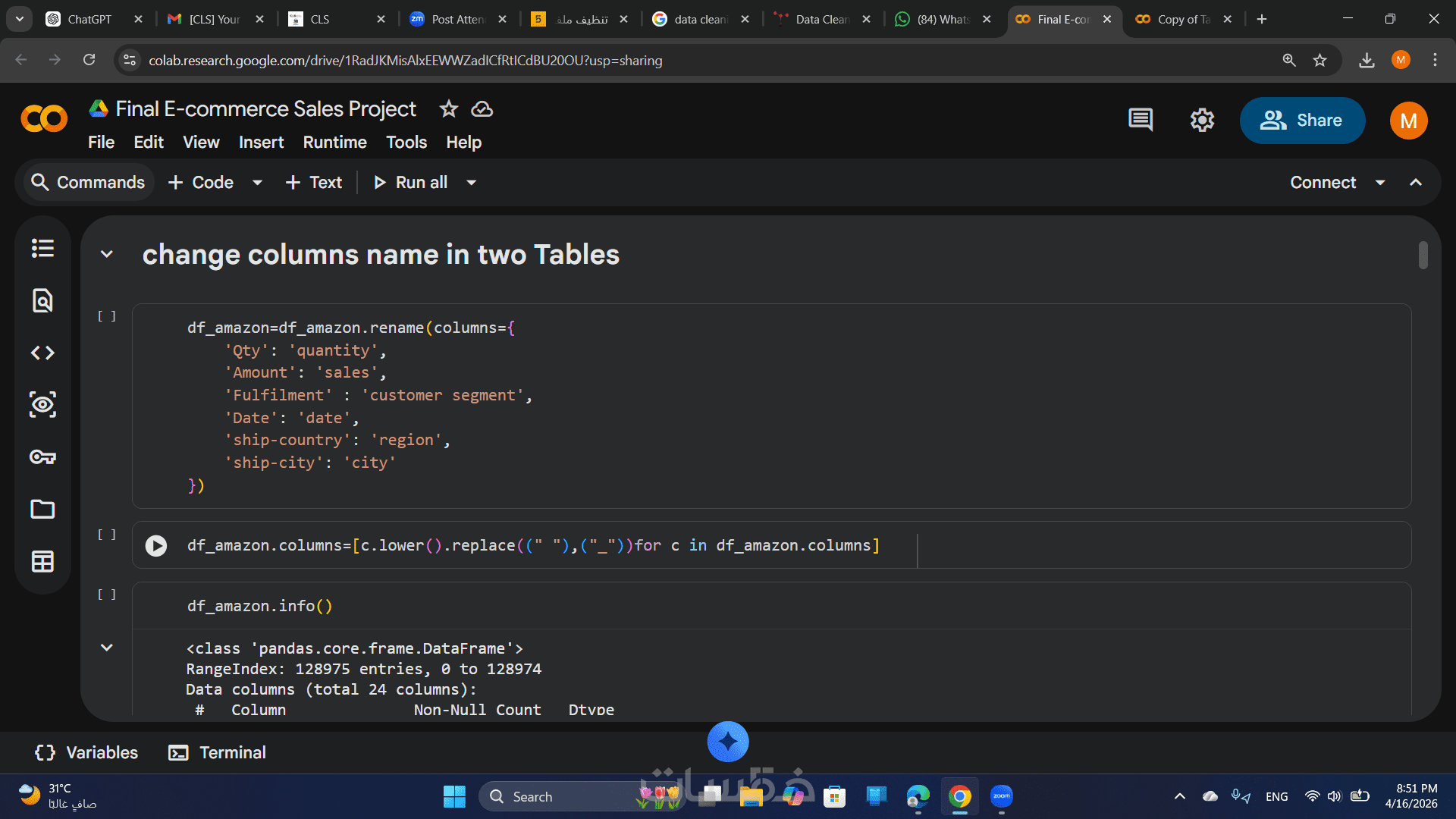Open the data table icon in sidebar
Image resolution: width=1456 pixels, height=819 pixels.
click(42, 561)
